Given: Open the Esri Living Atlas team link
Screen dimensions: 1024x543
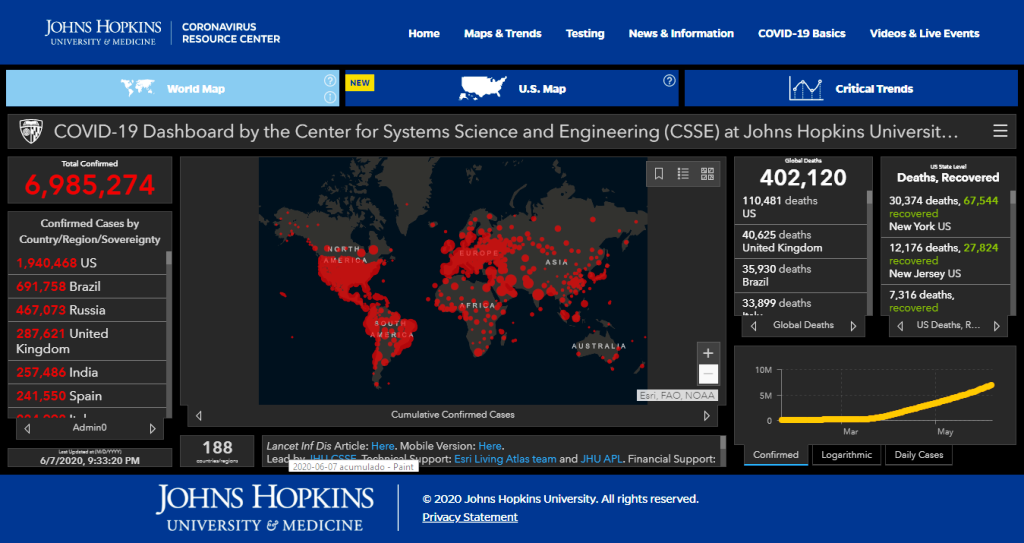Looking at the screenshot, I should 505,459.
